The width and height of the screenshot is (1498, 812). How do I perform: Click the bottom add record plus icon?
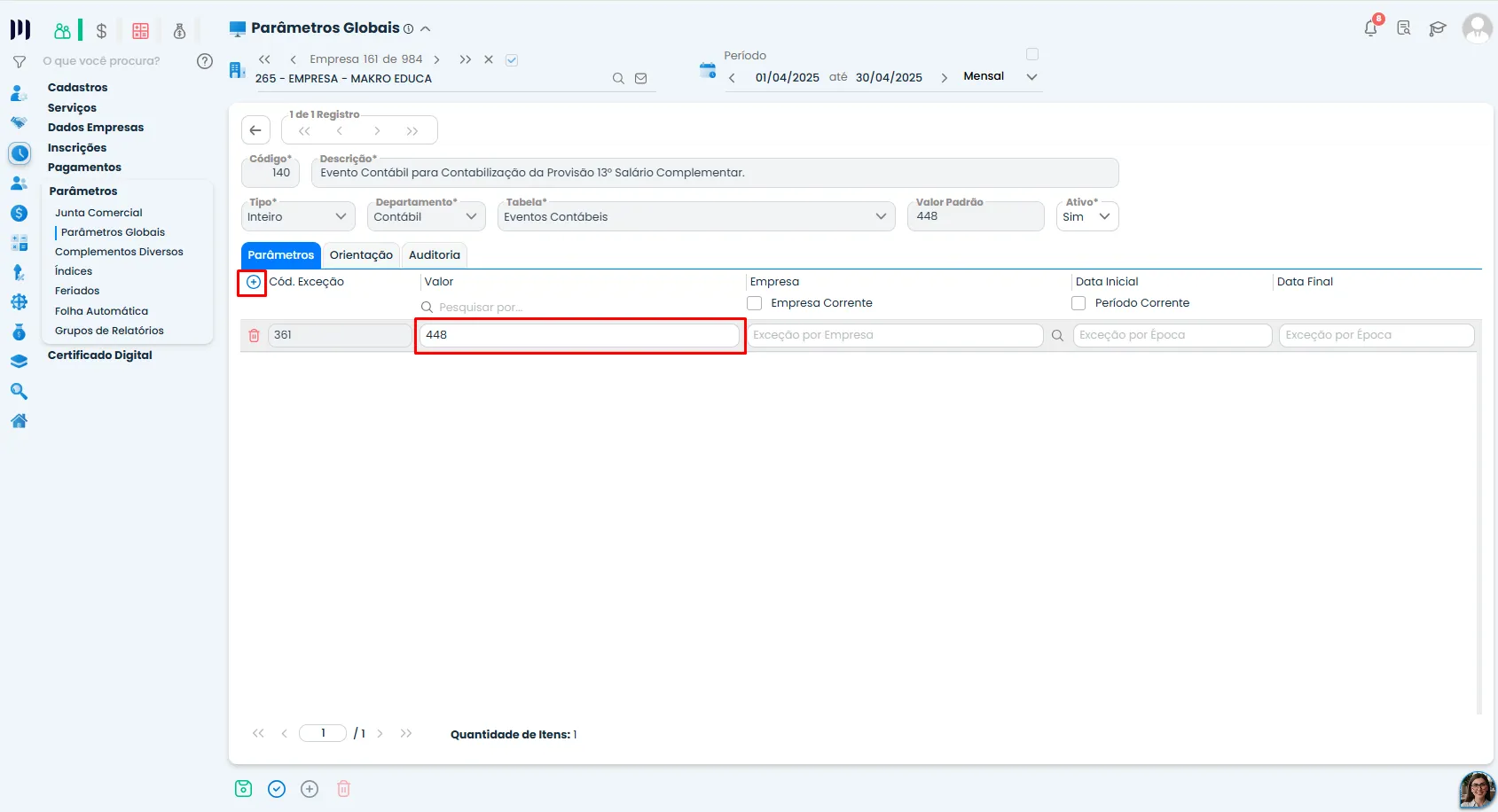[x=310, y=789]
